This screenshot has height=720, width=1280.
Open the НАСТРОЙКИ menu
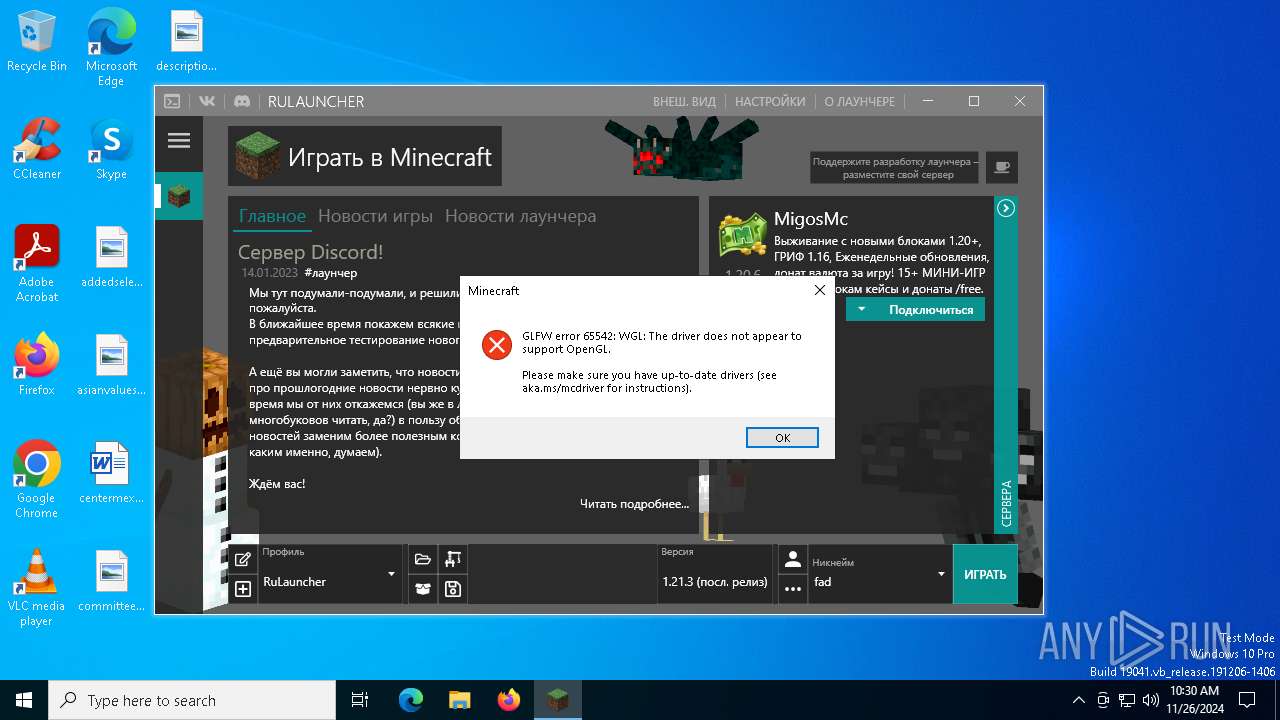[x=770, y=101]
